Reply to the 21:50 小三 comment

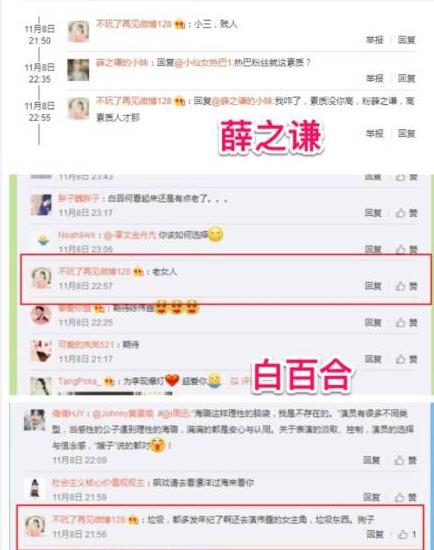[x=407, y=40]
